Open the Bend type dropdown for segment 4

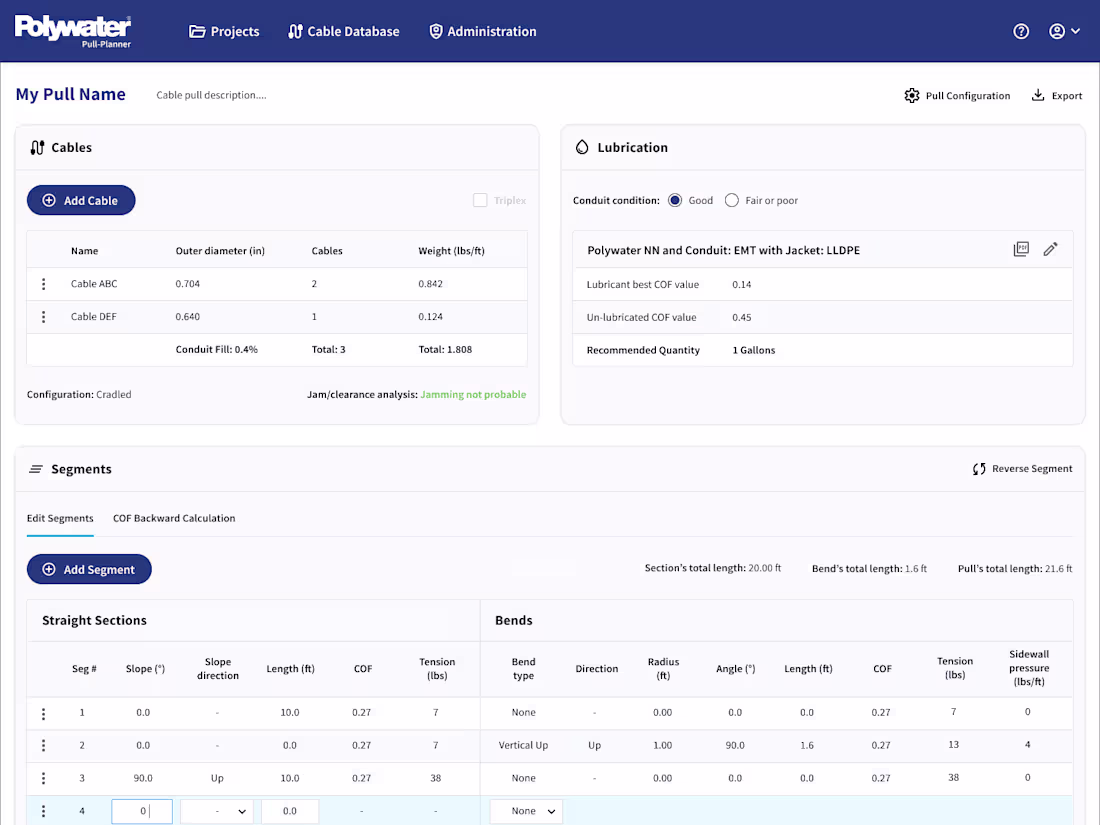[526, 811]
